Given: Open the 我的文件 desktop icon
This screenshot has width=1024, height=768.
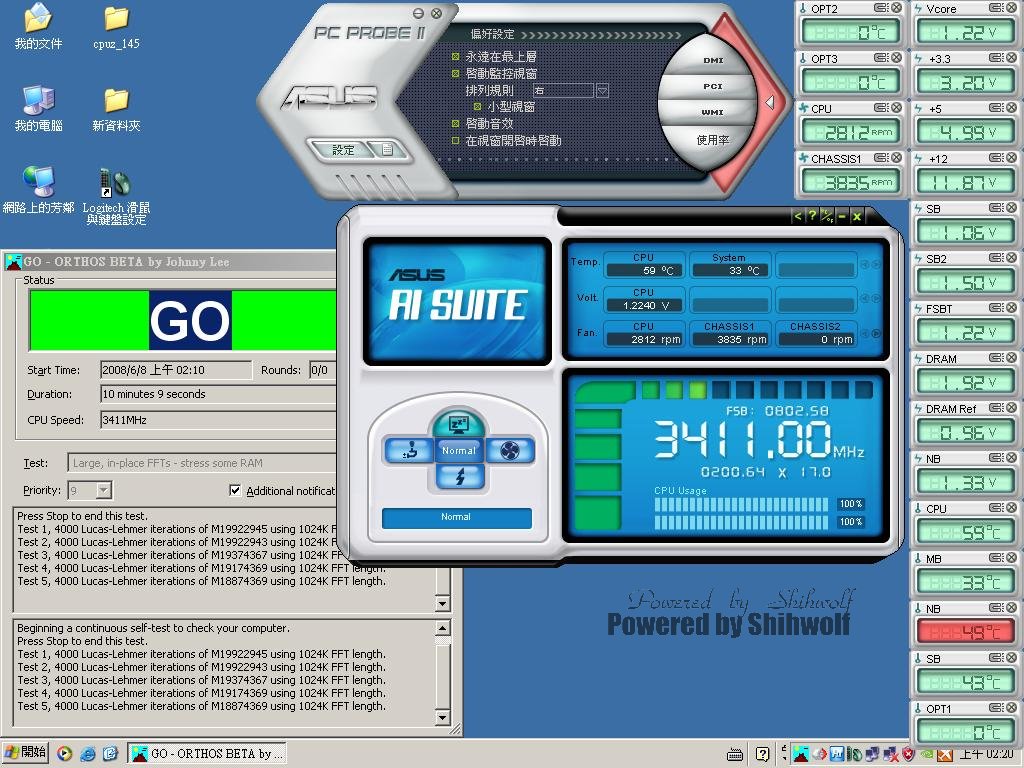Looking at the screenshot, I should pos(38,27).
